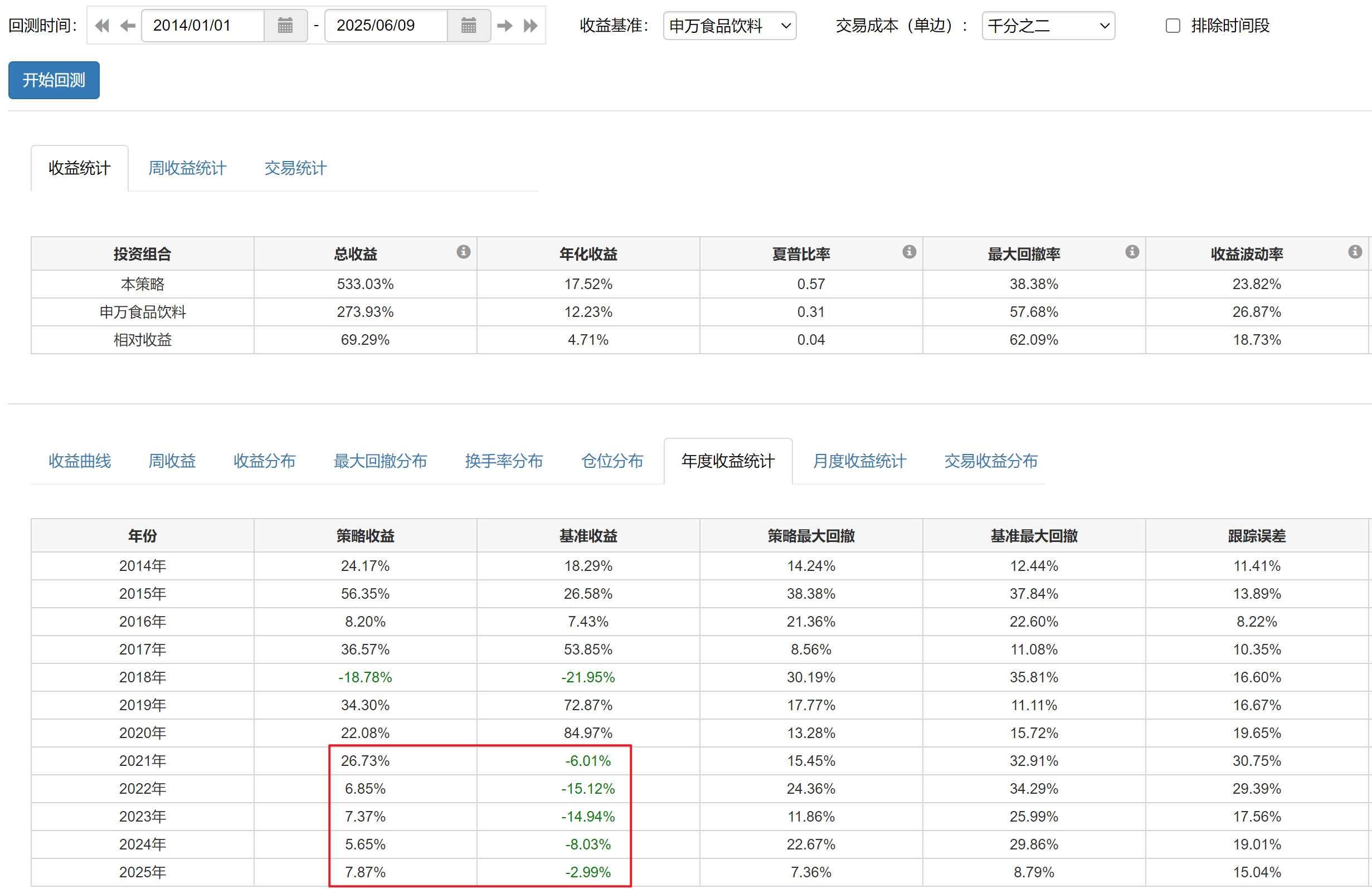This screenshot has height=889, width=1372.
Task: Click the info icon beside 夏普比率
Action: [x=909, y=252]
